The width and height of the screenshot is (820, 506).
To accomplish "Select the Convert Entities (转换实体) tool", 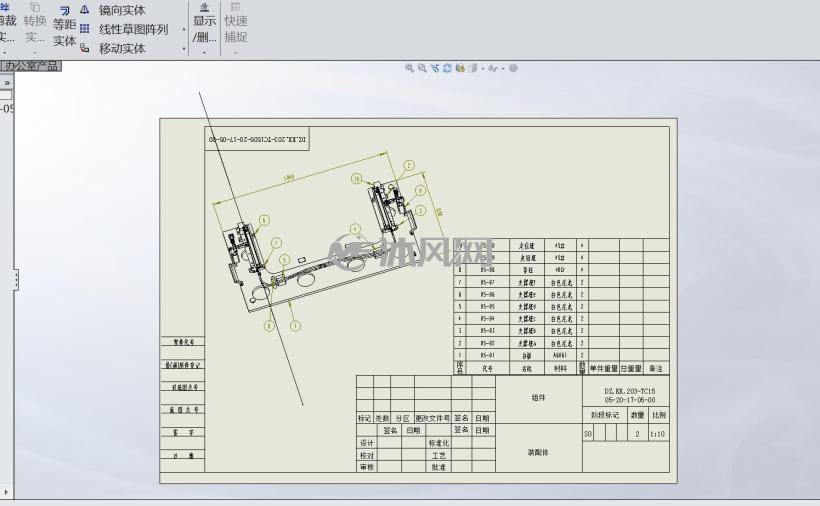I will coord(35,22).
